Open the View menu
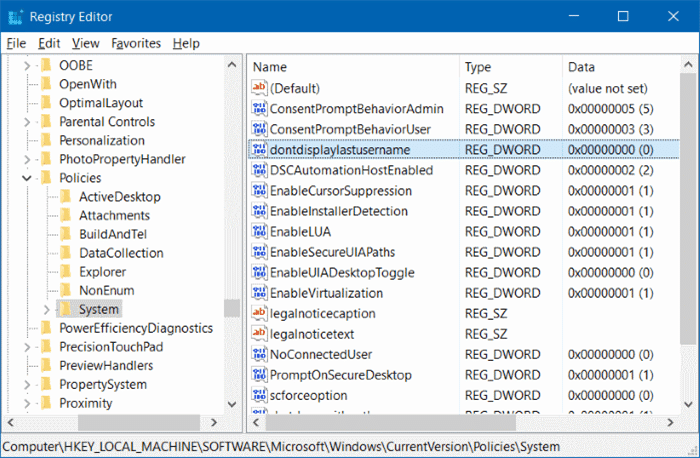Image resolution: width=700 pixels, height=458 pixels. [86, 43]
